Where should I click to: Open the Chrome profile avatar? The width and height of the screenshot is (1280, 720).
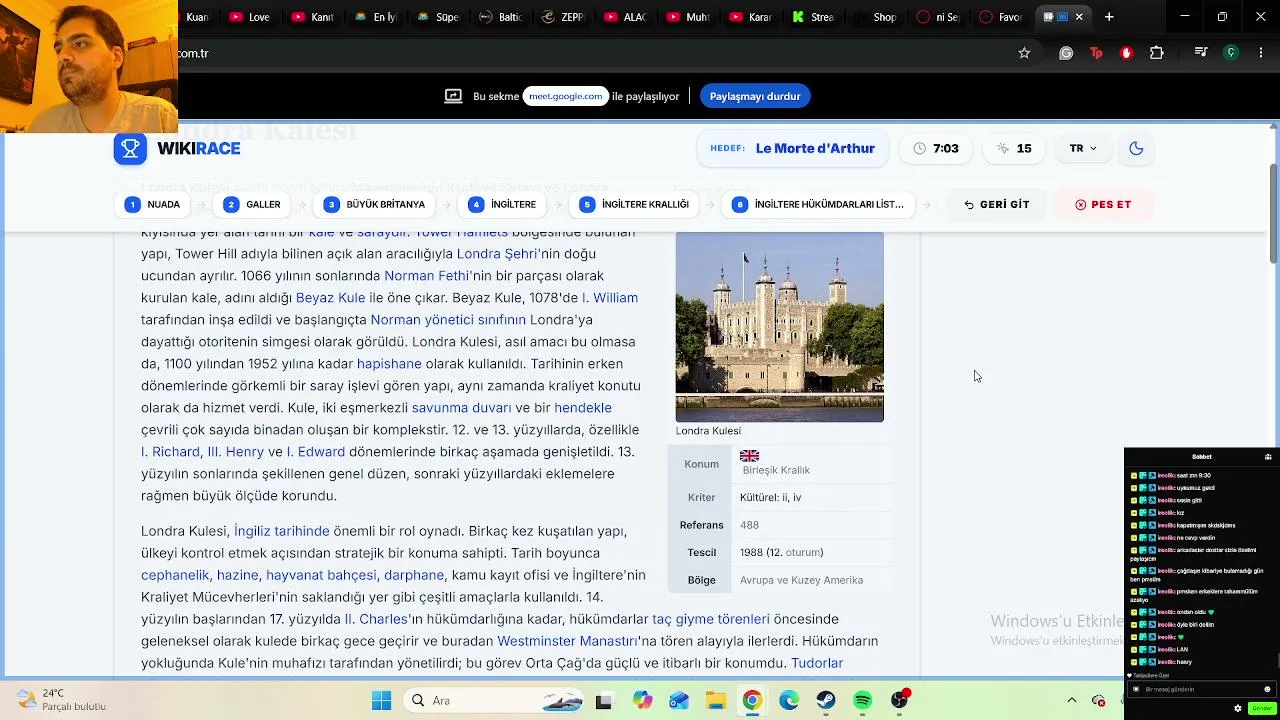coord(1232,53)
